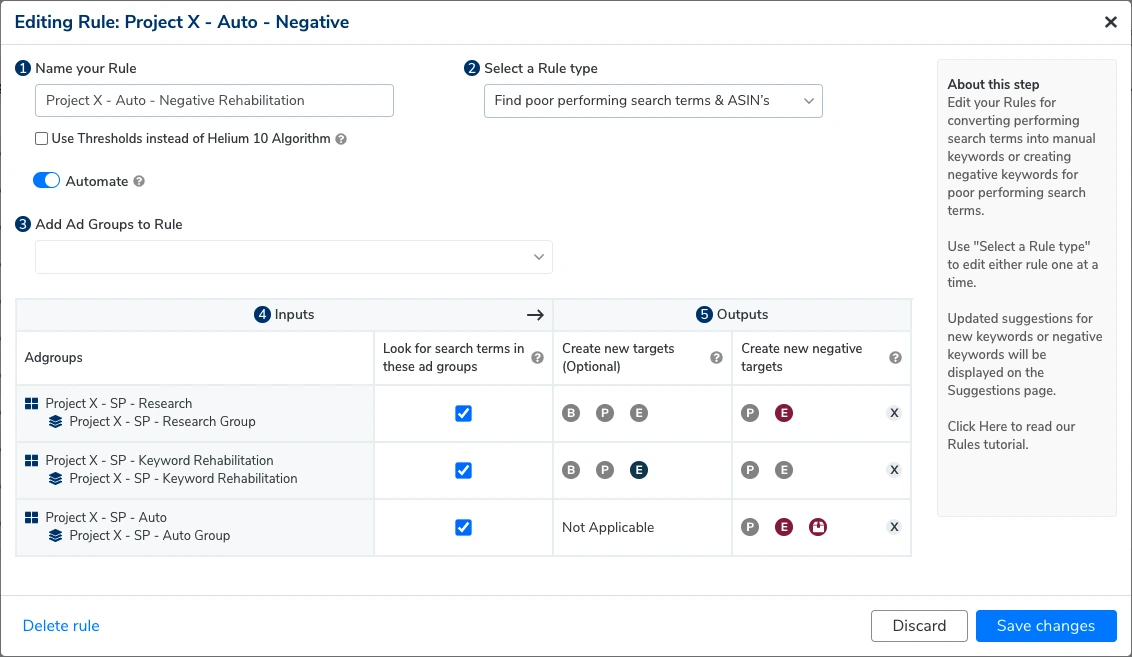Viewport: 1132px width, 657px height.
Task: Select Exact new target for Keyword Rehabilitation
Action: [639, 470]
